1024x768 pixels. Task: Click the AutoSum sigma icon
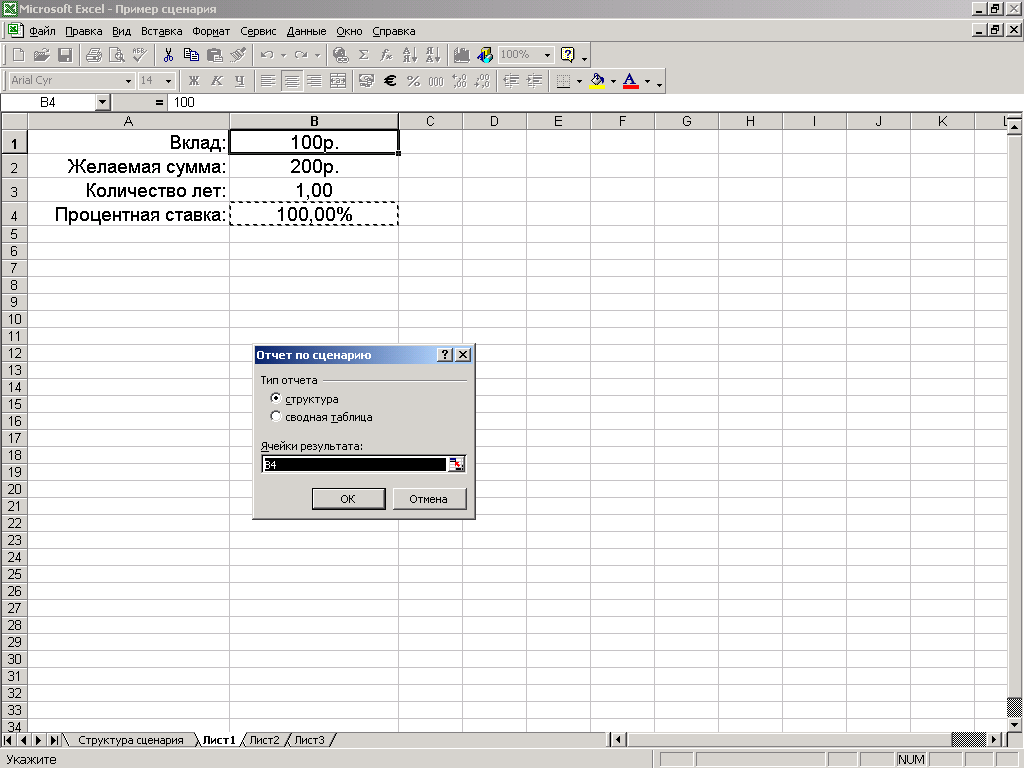pos(364,55)
